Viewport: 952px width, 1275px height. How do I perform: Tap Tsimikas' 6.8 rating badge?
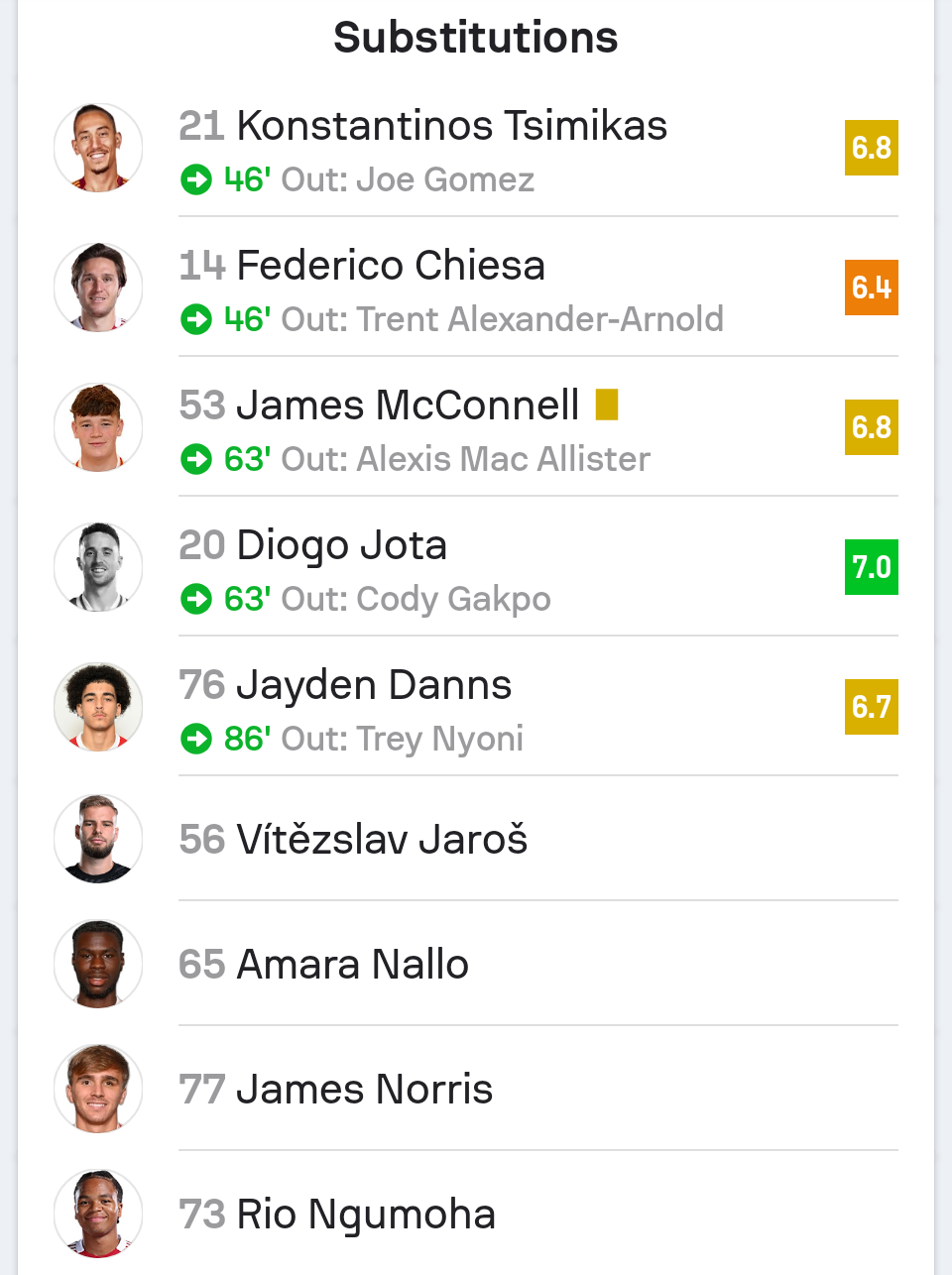click(x=871, y=148)
